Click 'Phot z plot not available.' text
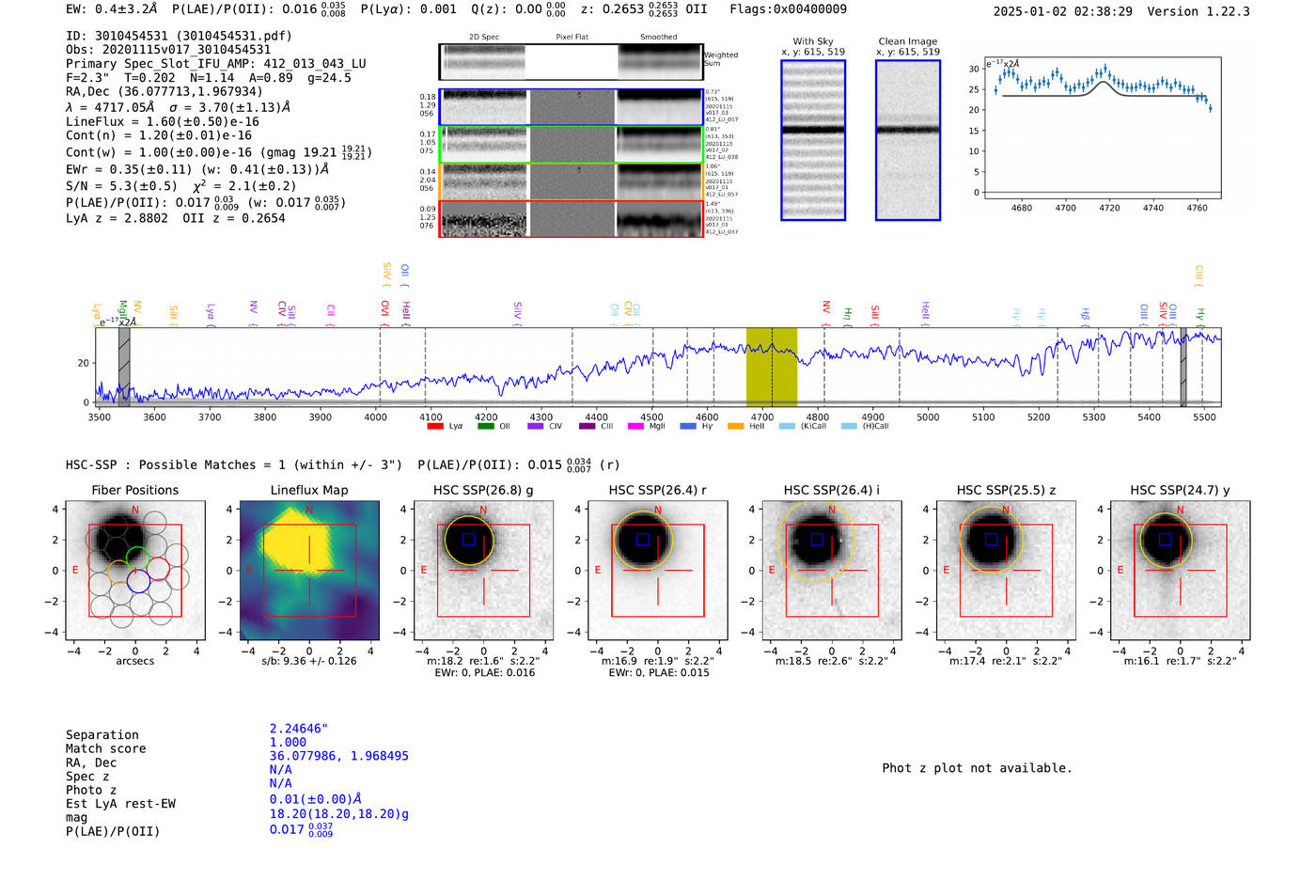Viewport: 1316px width, 896px height. (x=977, y=768)
